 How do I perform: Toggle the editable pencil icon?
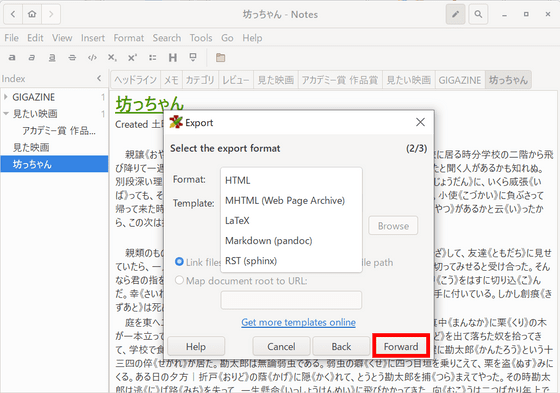[x=455, y=14]
